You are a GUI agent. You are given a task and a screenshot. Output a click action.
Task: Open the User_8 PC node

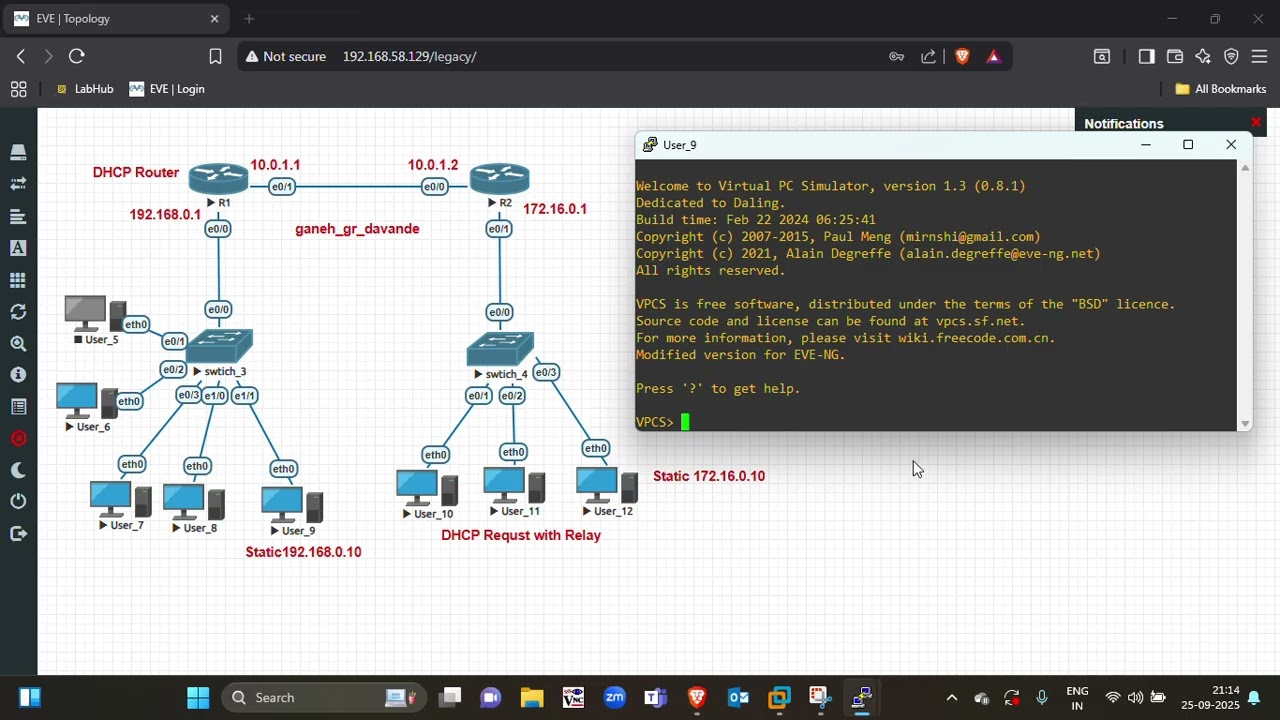point(194,503)
